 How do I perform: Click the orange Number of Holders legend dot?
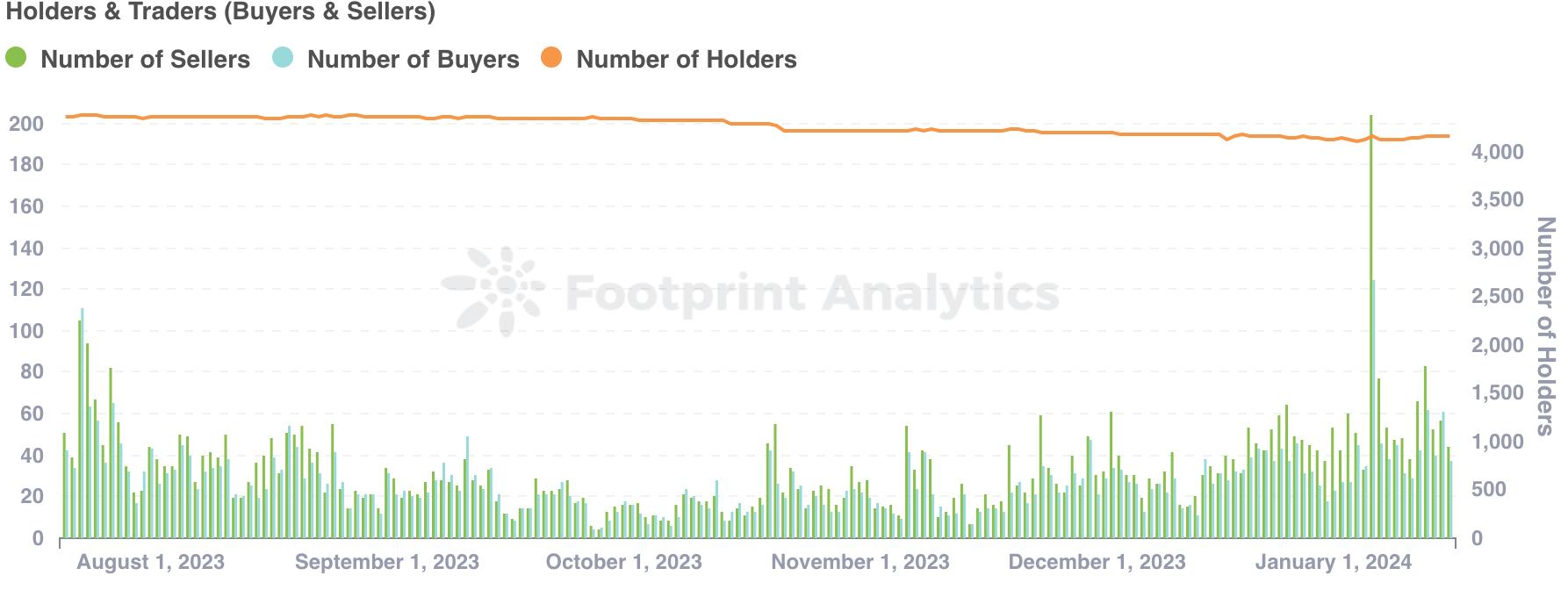551,58
